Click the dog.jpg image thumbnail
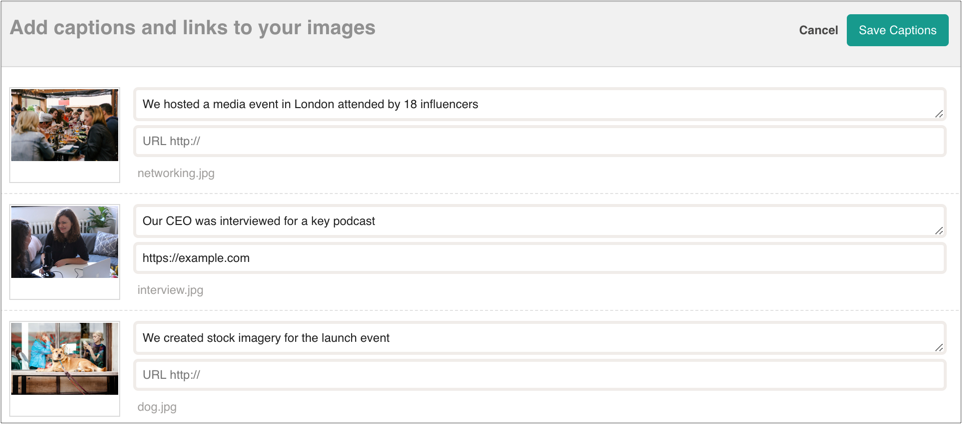 click(65, 359)
